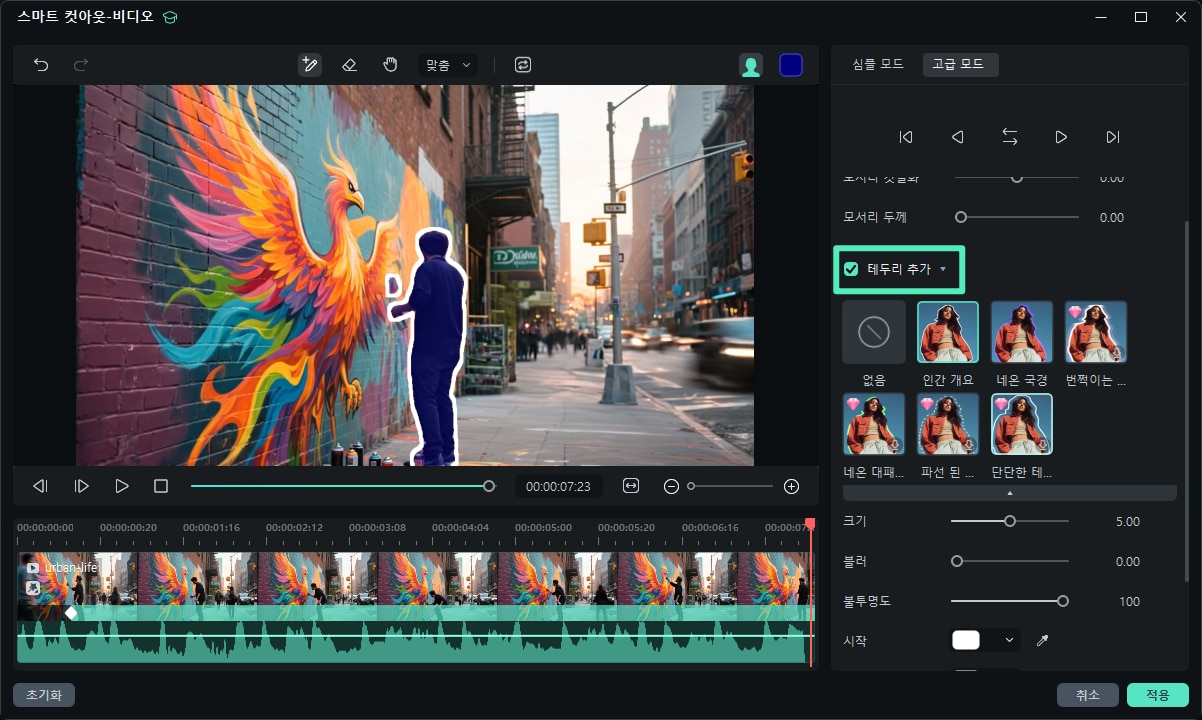This screenshot has height=720, width=1202.
Task: Pick a color with the eyedropper beside 시작
Action: [x=1042, y=640]
